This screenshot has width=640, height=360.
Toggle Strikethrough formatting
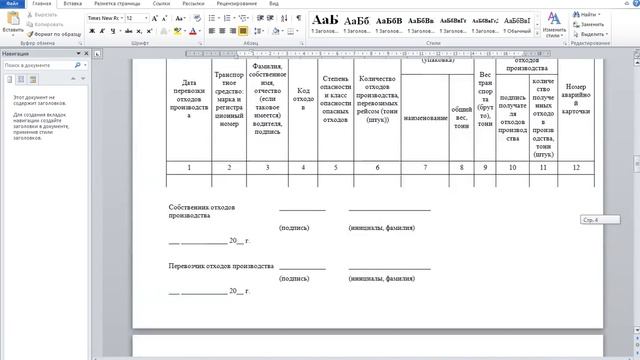[x=129, y=31]
